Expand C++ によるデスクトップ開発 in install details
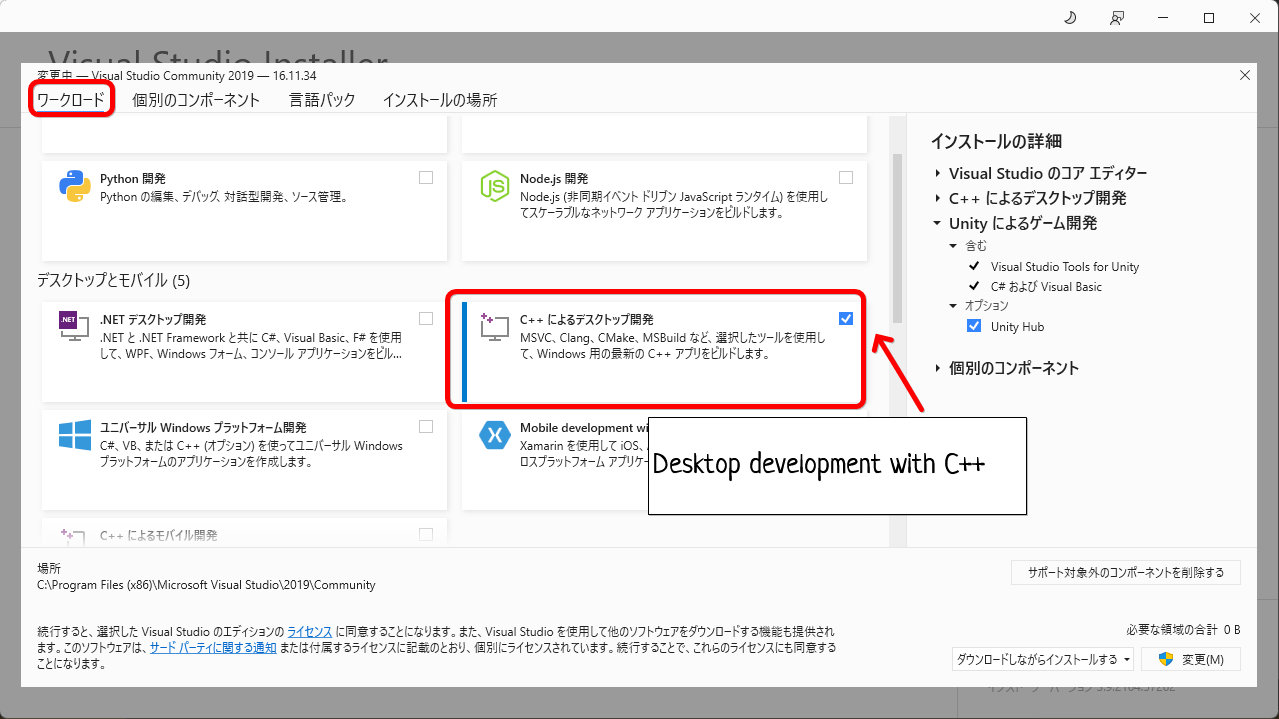 coord(938,198)
